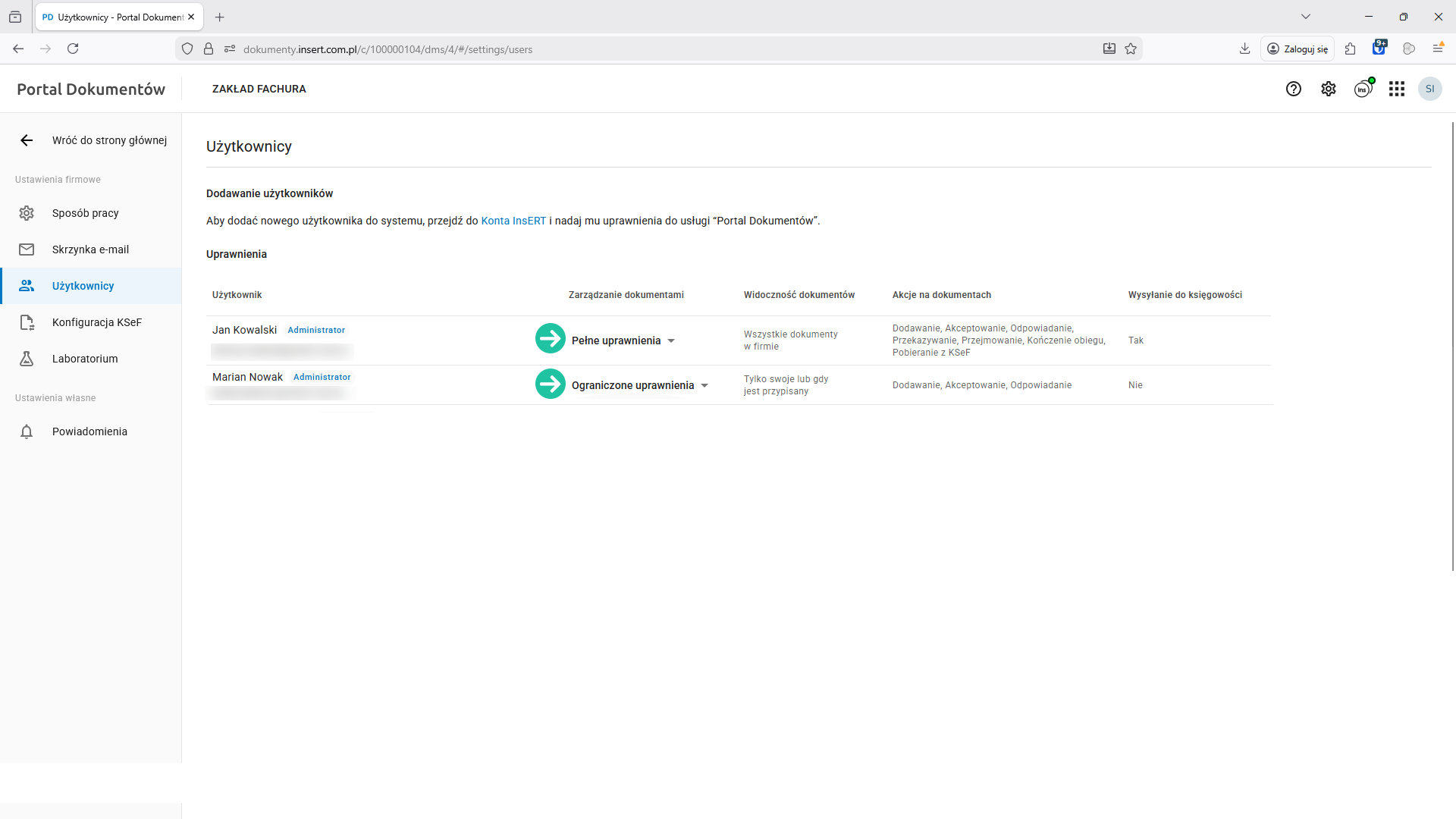Open the help question mark icon

click(1294, 89)
